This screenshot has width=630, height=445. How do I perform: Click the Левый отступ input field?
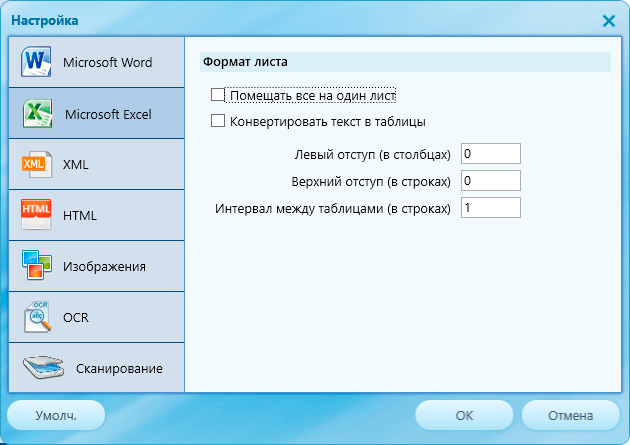point(491,153)
